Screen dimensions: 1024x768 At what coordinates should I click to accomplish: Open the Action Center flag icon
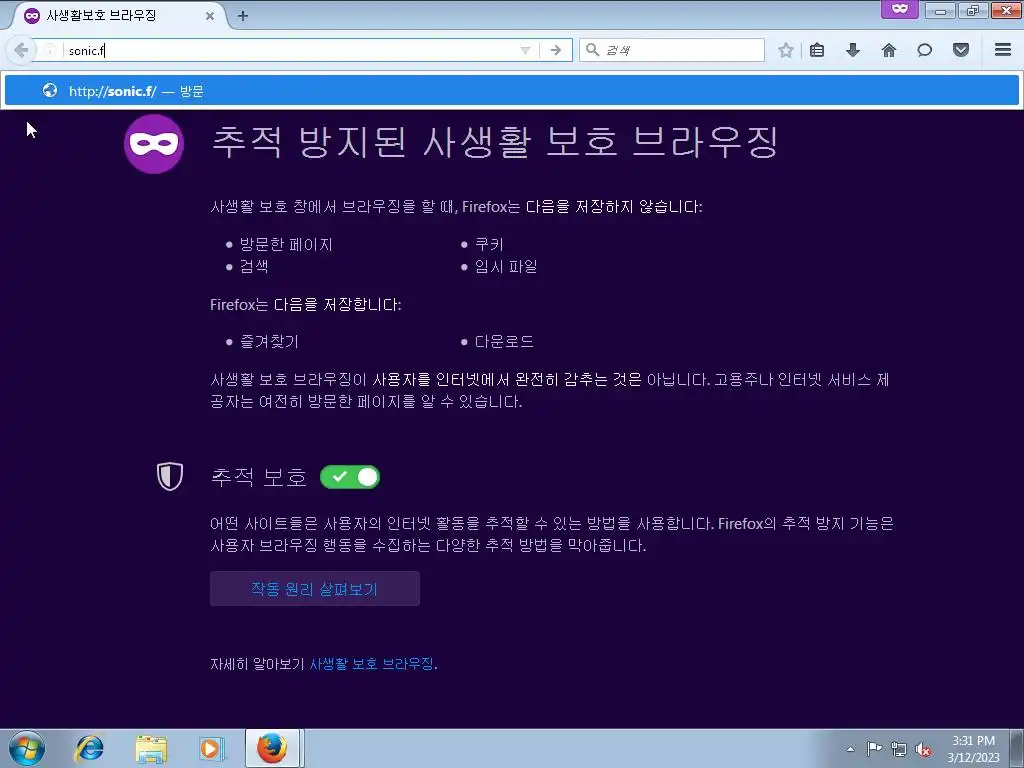tap(874, 749)
